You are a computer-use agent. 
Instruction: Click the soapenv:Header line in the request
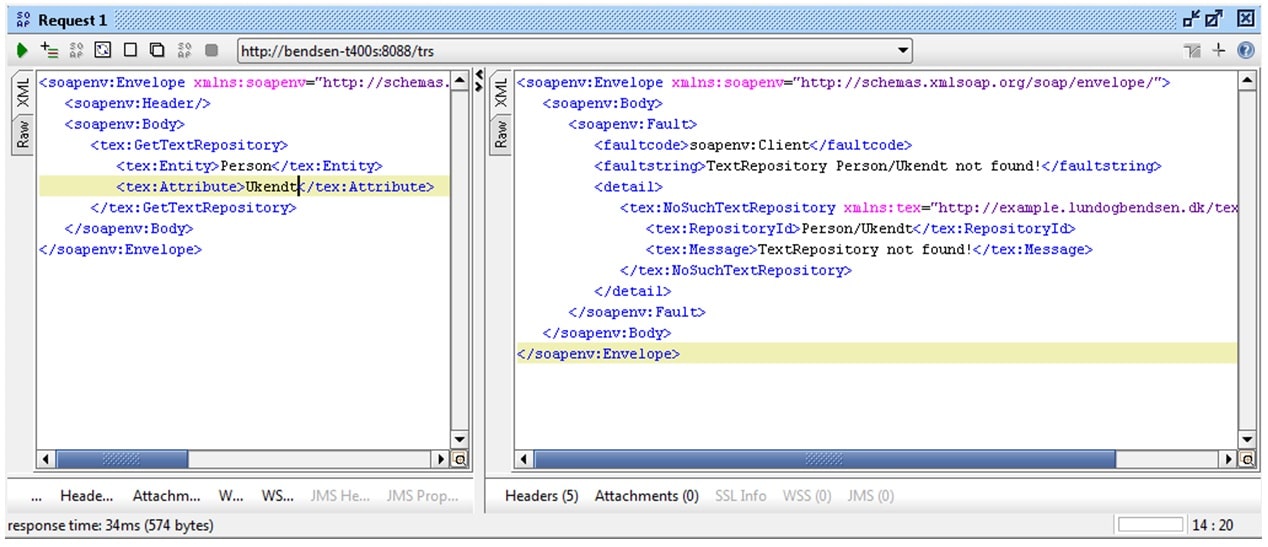click(138, 103)
